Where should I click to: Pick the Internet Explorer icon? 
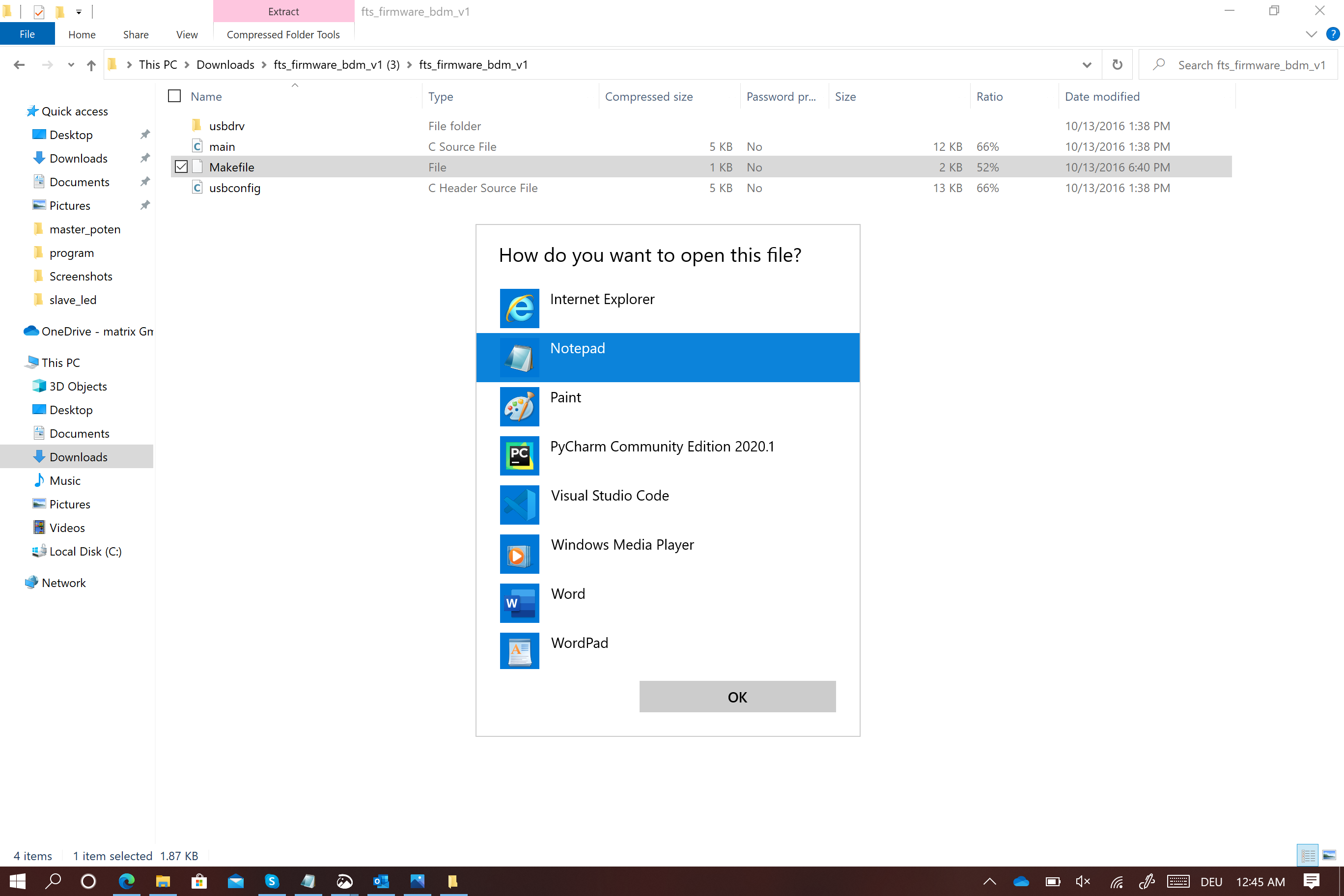[519, 308]
